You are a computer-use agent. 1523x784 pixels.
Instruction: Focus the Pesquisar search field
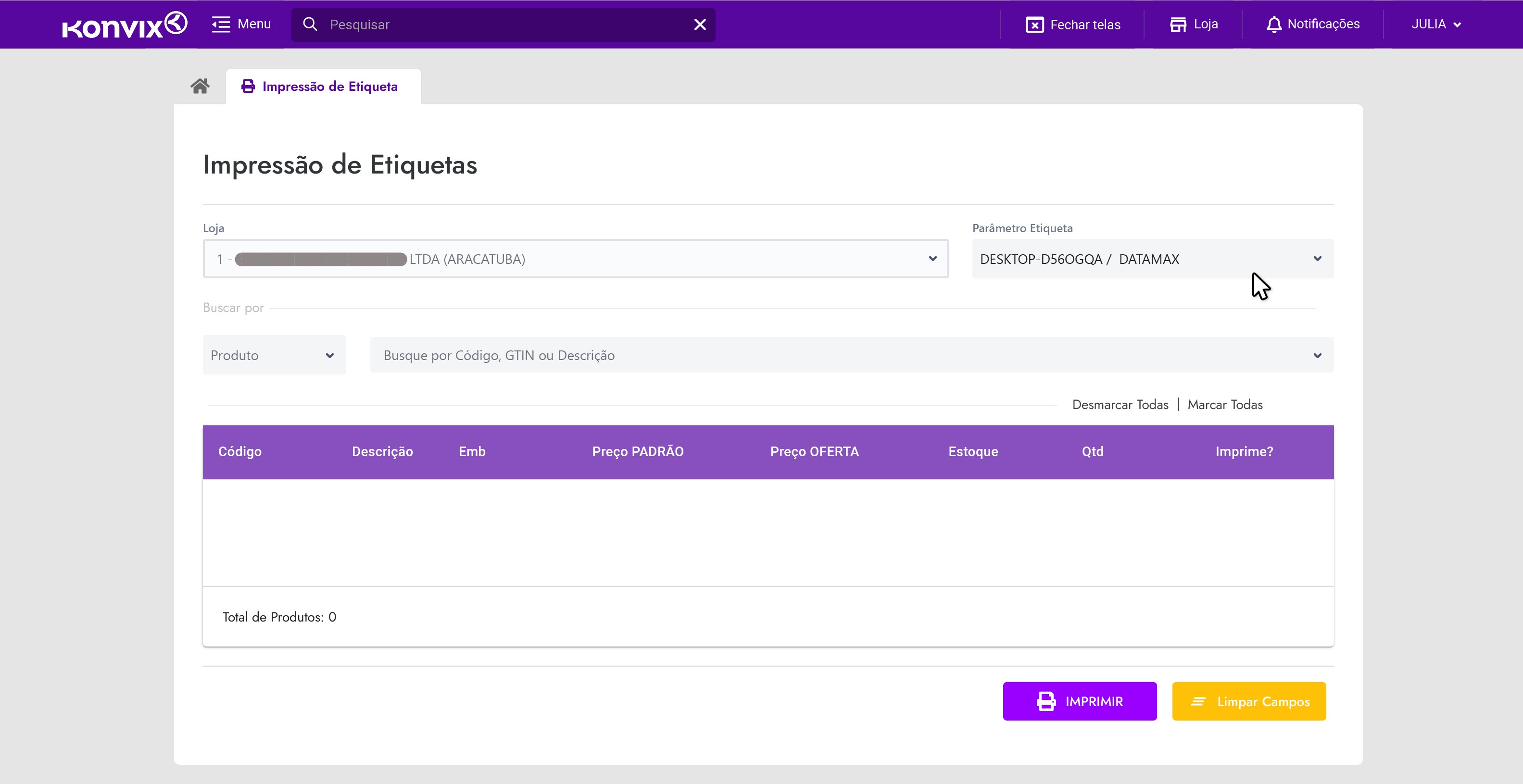coord(503,25)
